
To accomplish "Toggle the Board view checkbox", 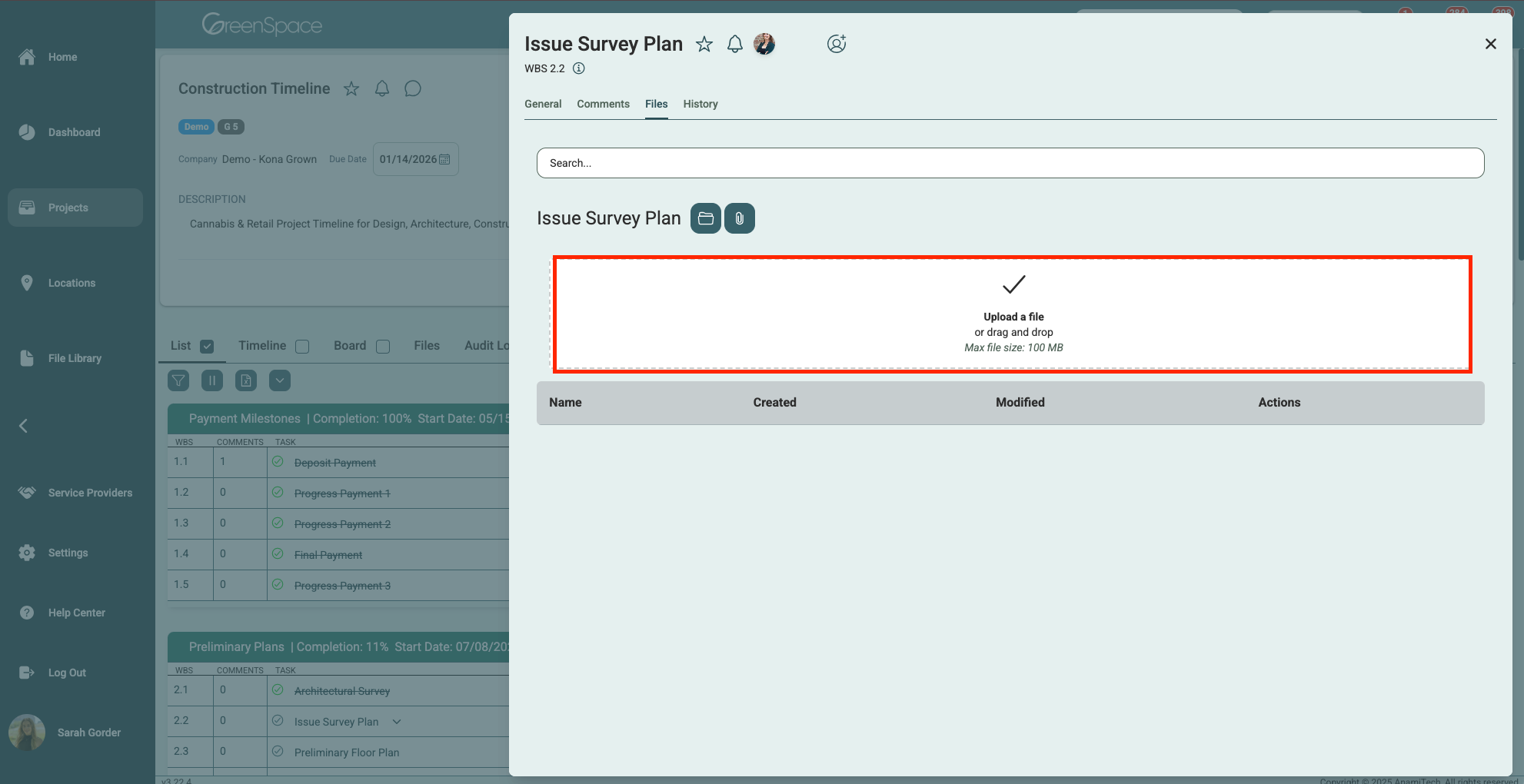I will pos(383,347).
